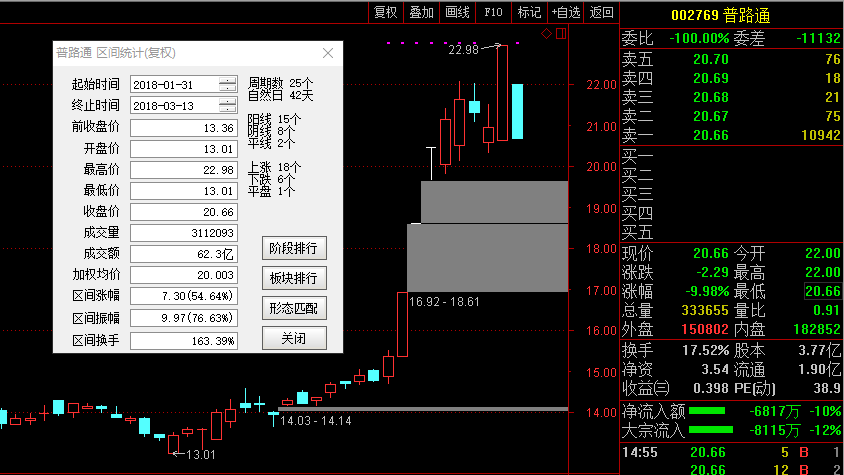Click 卖五 price 20.70

(x=711, y=59)
